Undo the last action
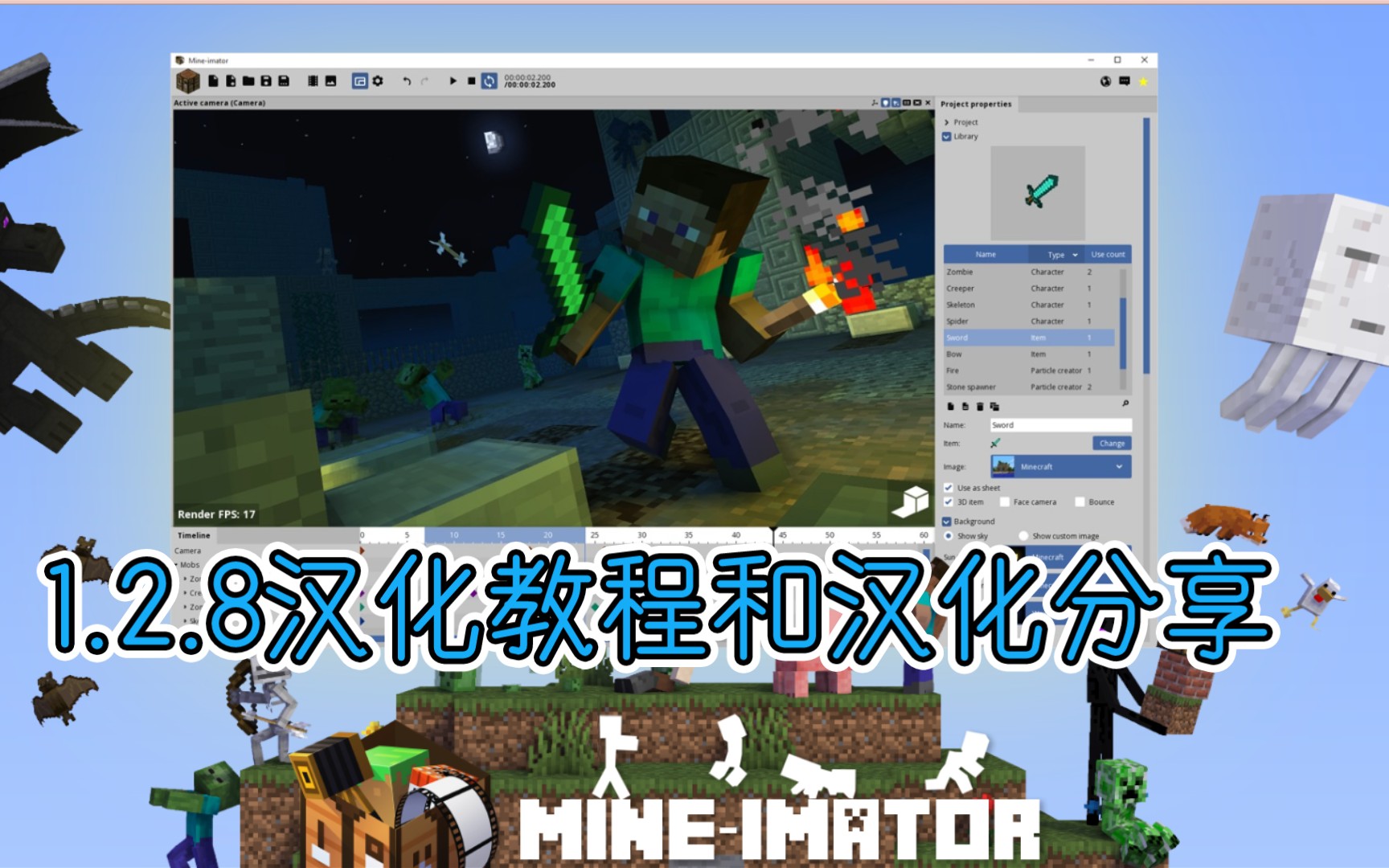Viewport: 1389px width, 868px height. pos(408,80)
